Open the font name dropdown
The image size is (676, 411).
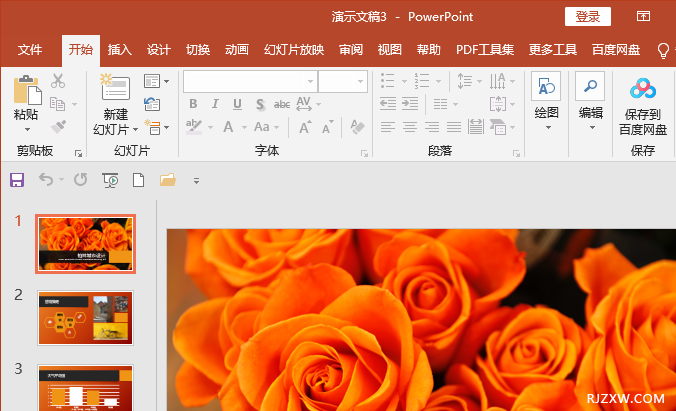[x=309, y=81]
